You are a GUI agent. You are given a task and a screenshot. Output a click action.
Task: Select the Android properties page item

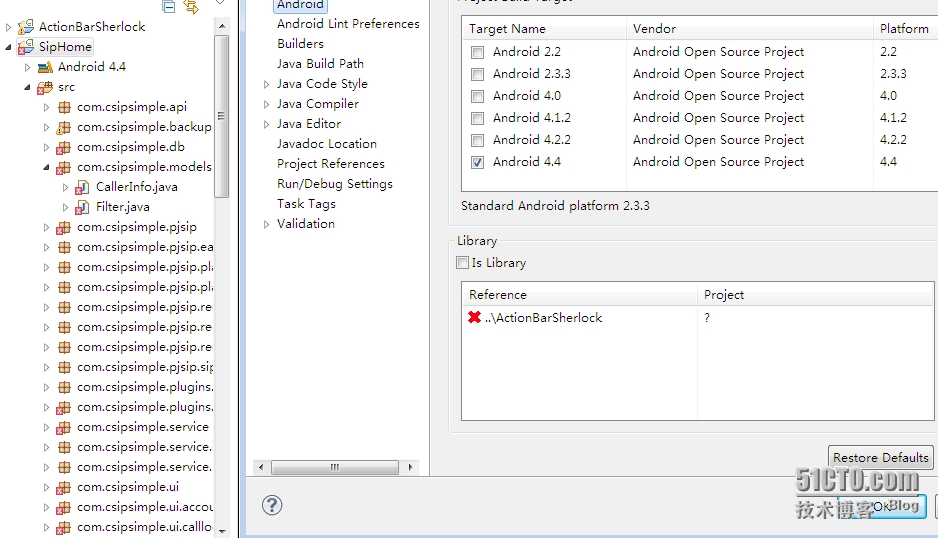coord(300,5)
